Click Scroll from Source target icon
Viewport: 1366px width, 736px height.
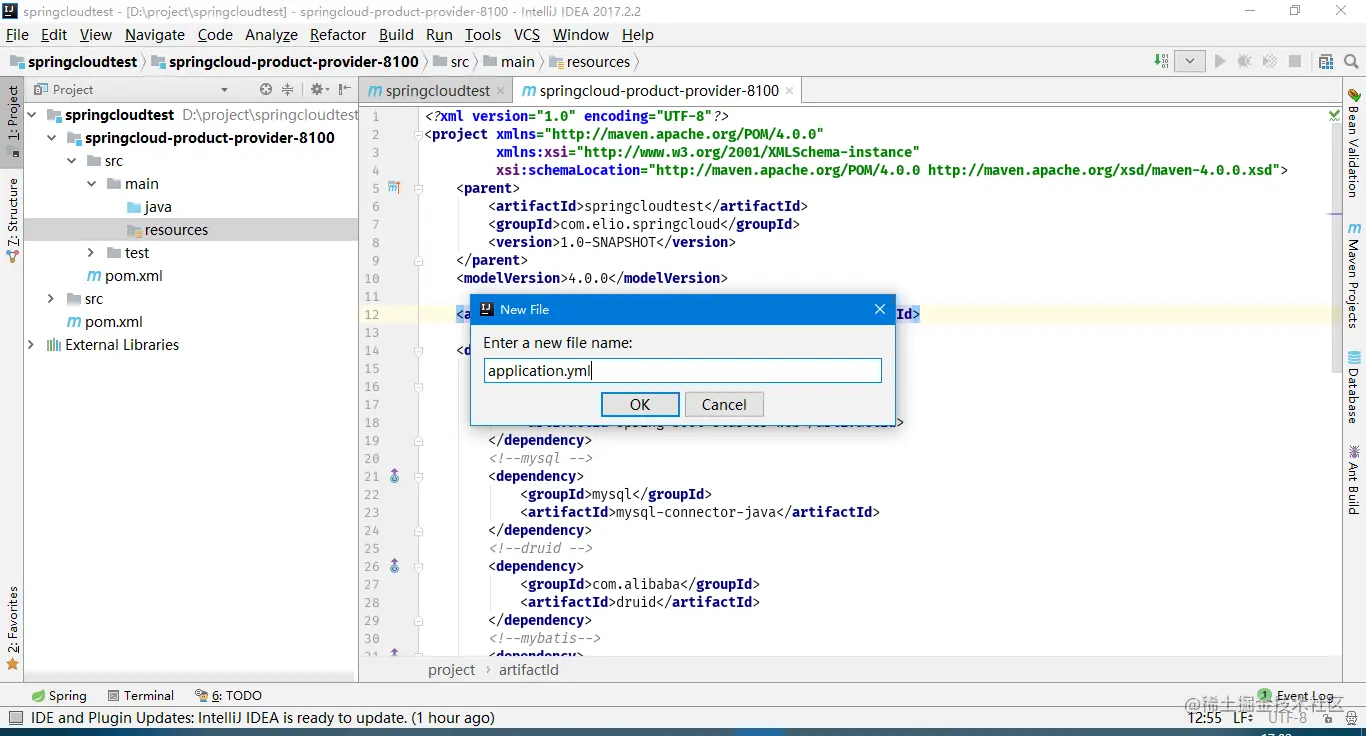click(266, 89)
